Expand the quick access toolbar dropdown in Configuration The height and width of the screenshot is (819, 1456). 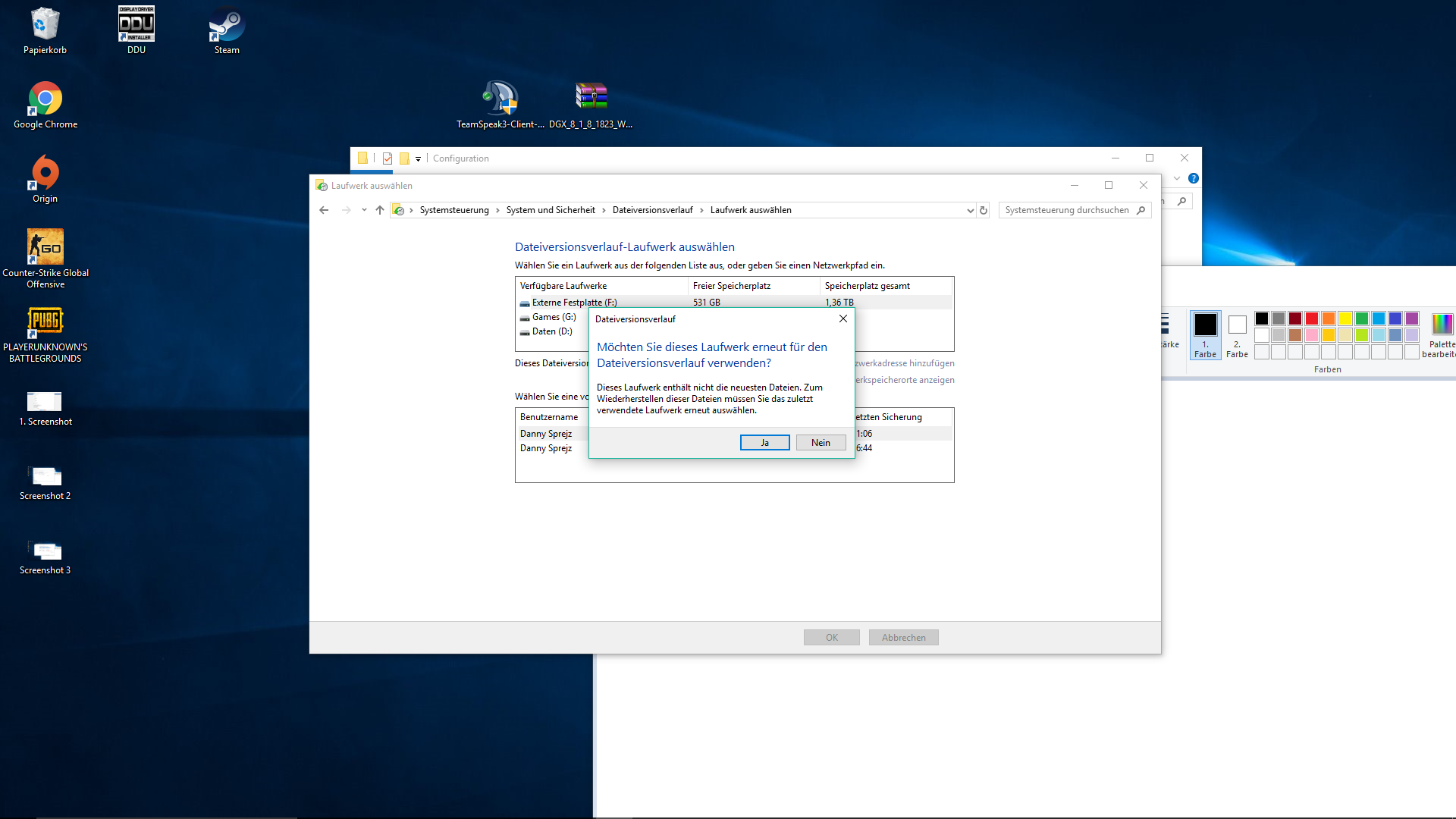point(418,158)
